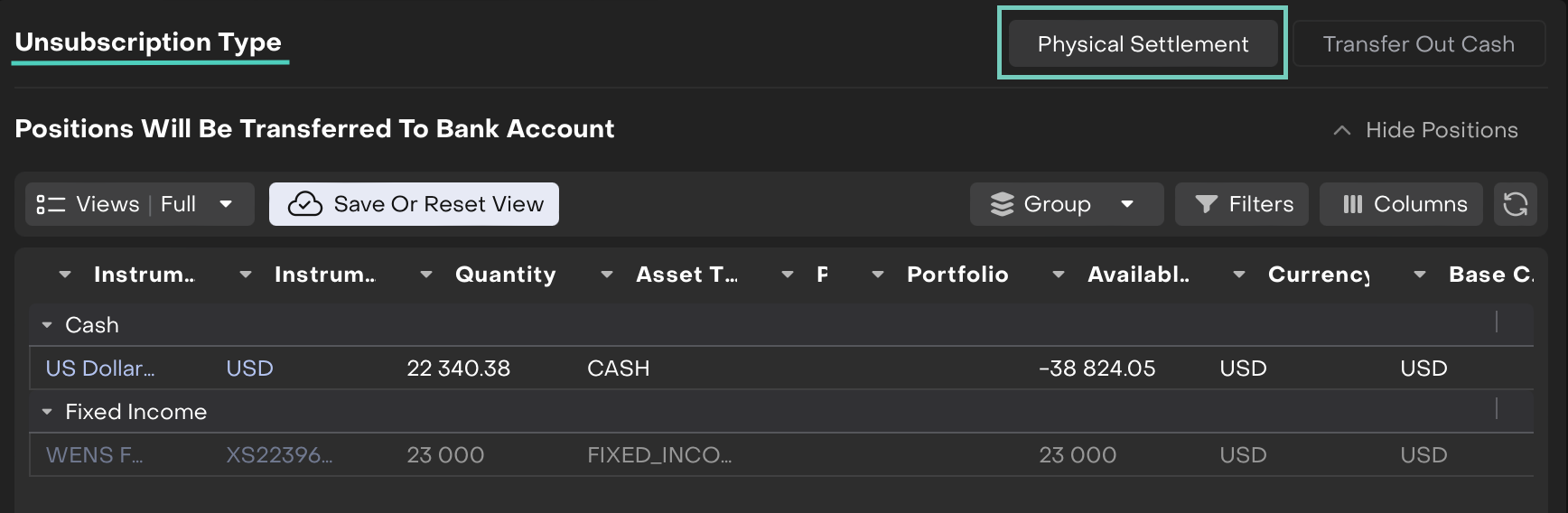Open the Currency column header menu
This screenshot has width=1568, height=513.
tap(1239, 275)
